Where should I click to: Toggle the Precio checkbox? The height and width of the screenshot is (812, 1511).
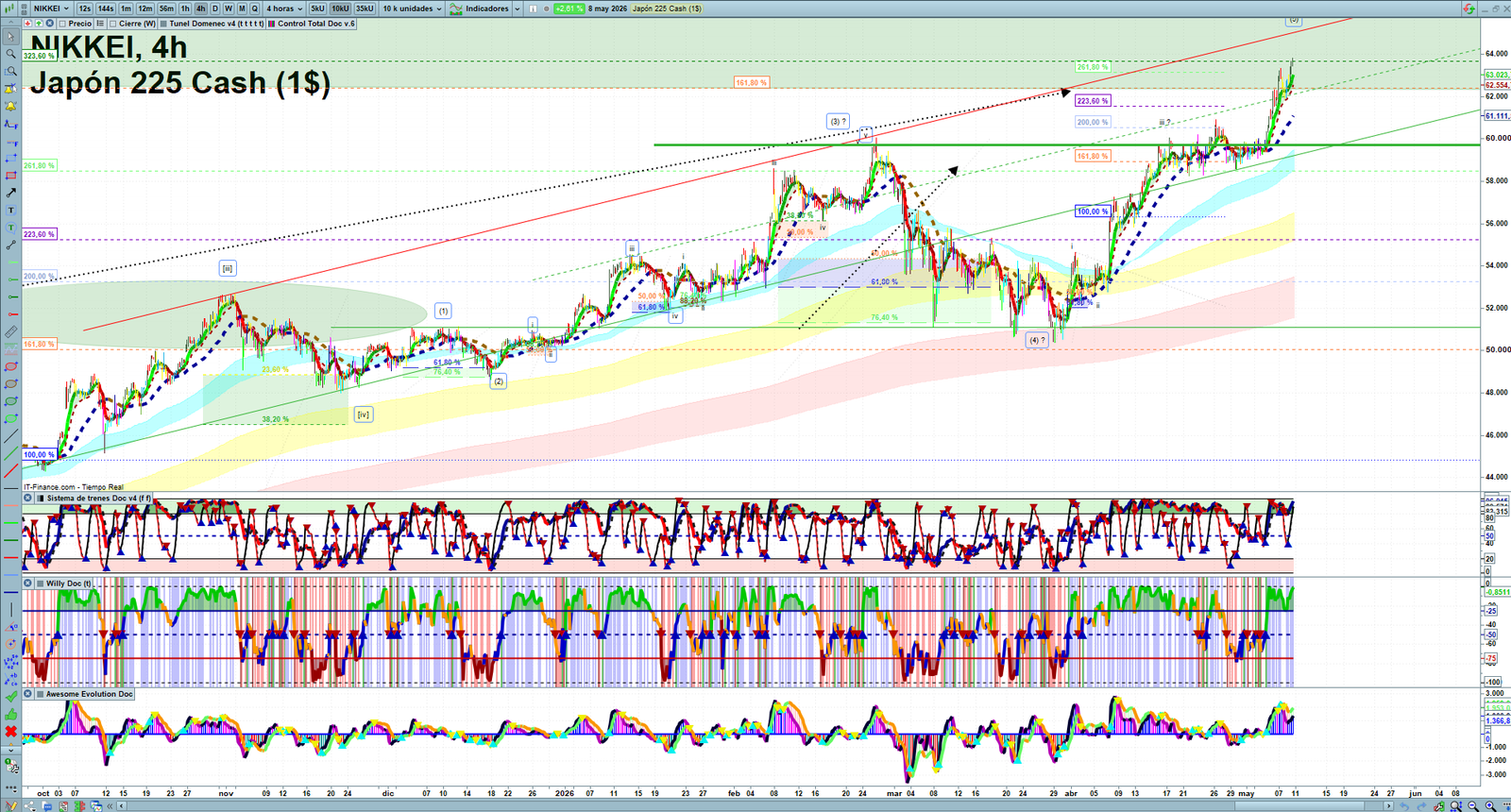click(62, 23)
